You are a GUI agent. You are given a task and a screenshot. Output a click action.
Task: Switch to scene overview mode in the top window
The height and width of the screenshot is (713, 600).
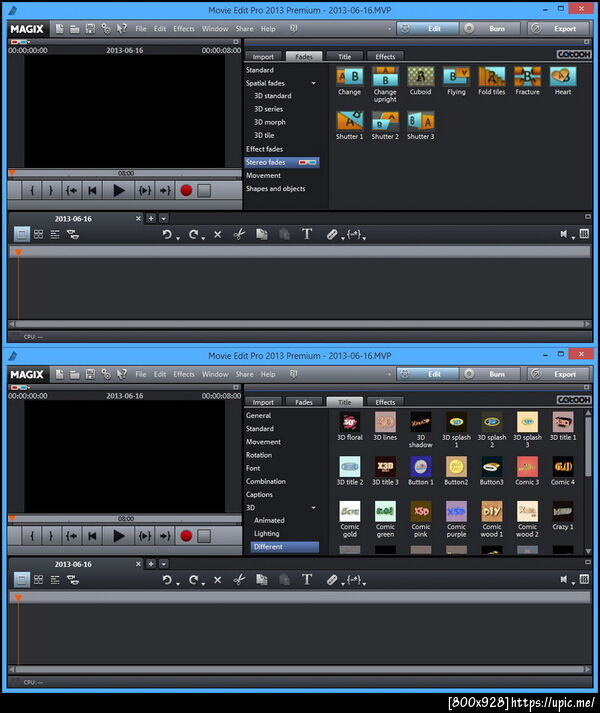point(39,234)
